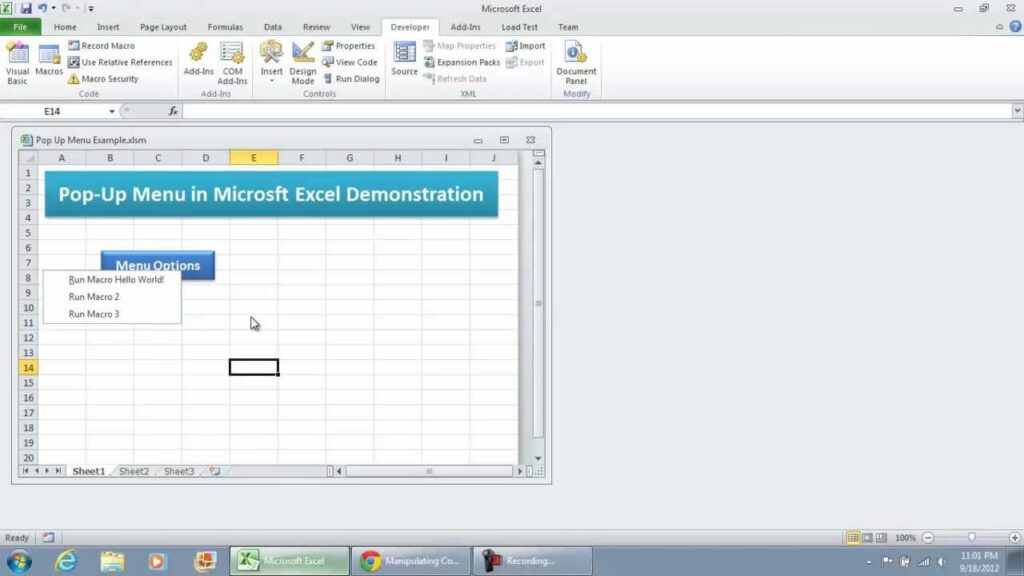1024x576 pixels.
Task: Open the Visual Basic editor
Action: pyautogui.click(x=18, y=62)
